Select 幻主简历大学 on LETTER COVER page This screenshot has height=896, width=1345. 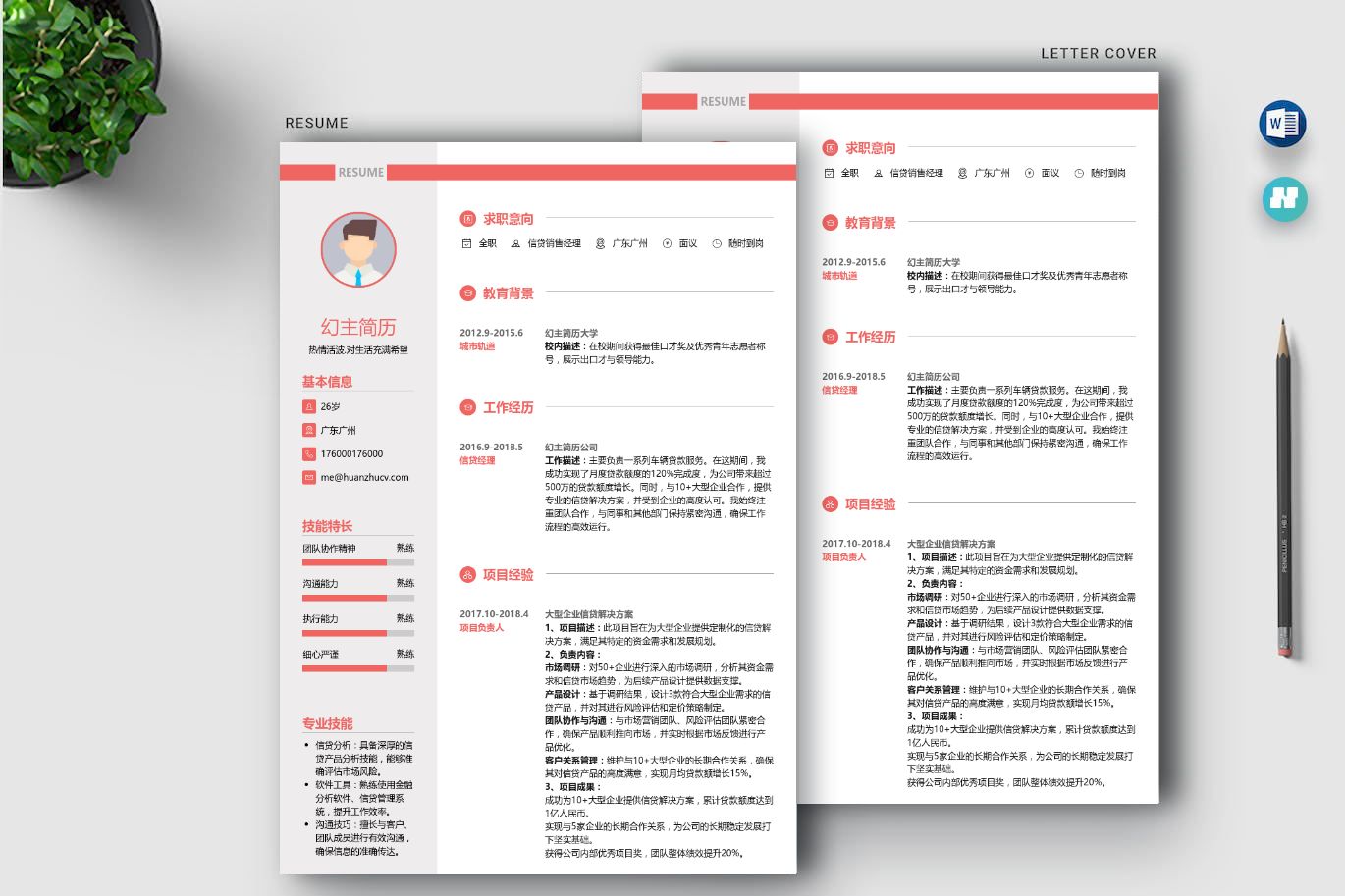[x=934, y=262]
